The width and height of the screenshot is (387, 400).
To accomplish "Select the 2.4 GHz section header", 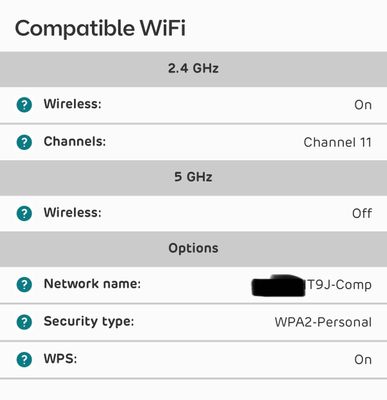I will [x=193, y=69].
